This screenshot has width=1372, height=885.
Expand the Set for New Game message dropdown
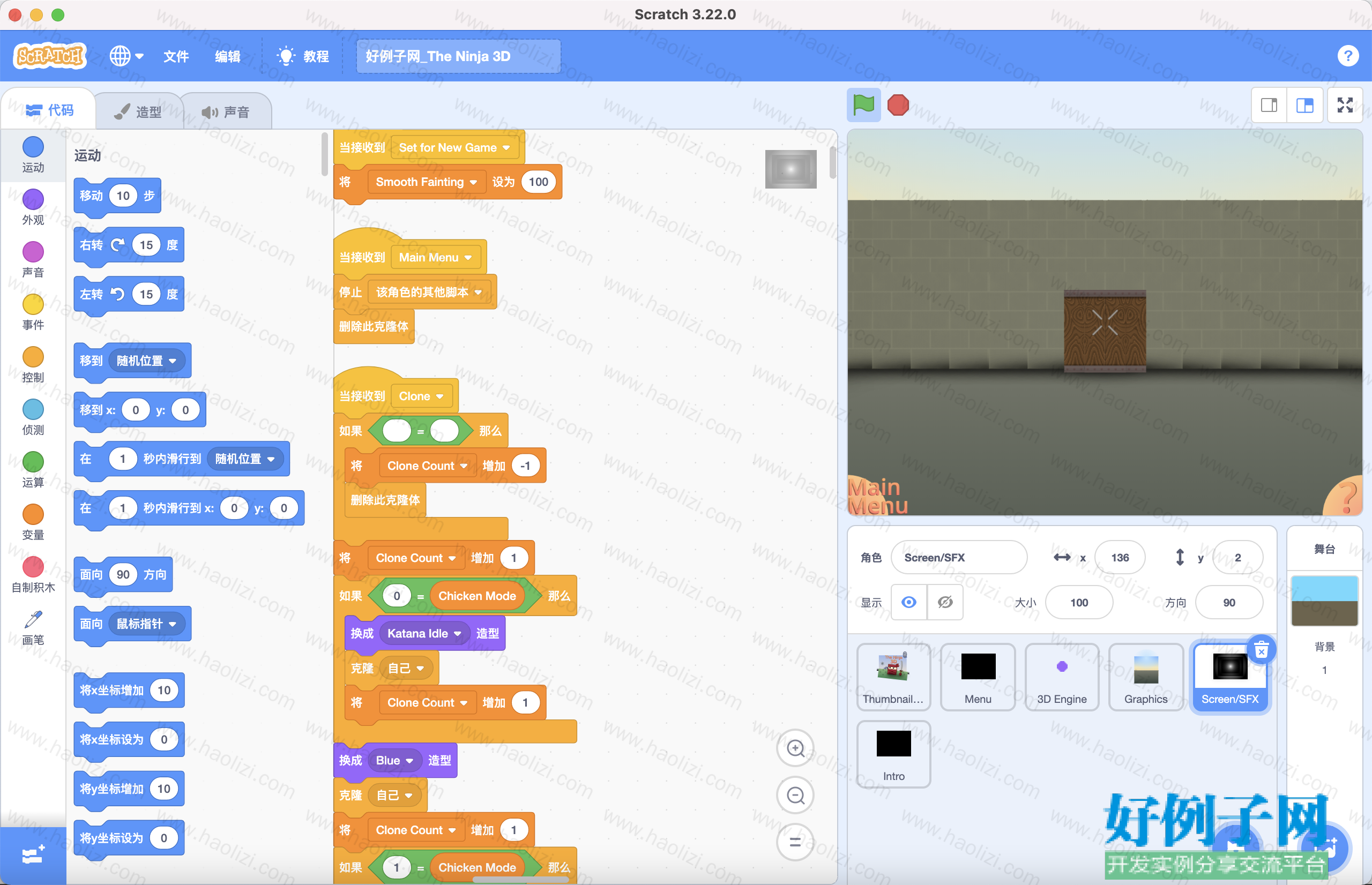click(x=454, y=148)
